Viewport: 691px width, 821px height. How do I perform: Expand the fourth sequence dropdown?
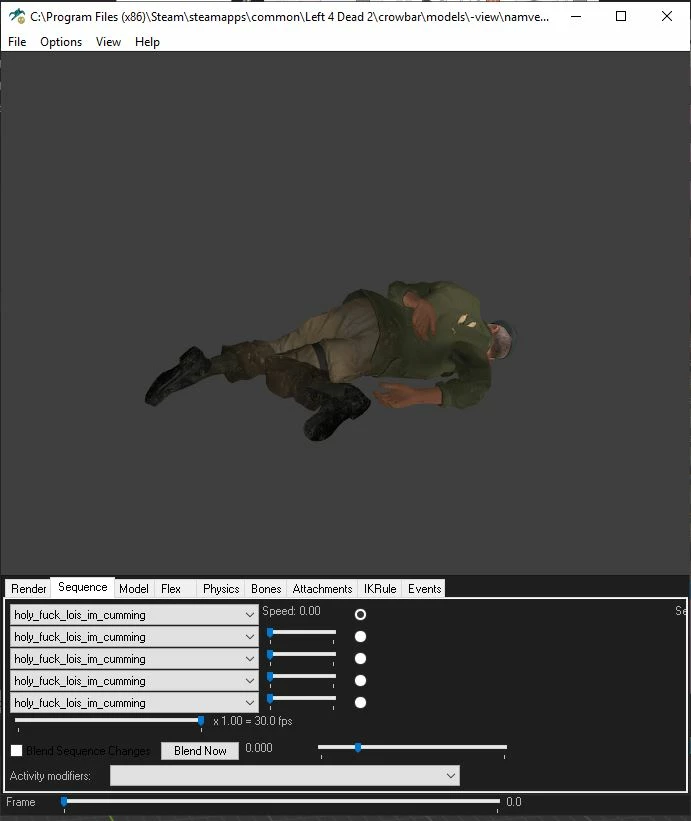click(x=134, y=681)
